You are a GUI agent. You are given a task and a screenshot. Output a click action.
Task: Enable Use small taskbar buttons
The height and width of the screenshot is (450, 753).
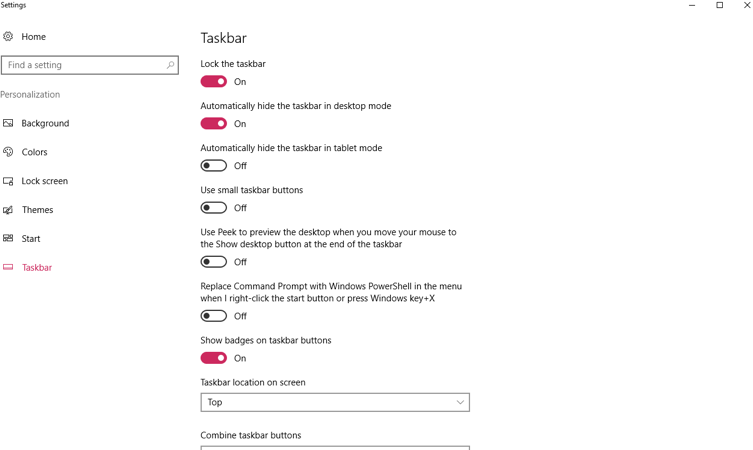pos(214,208)
